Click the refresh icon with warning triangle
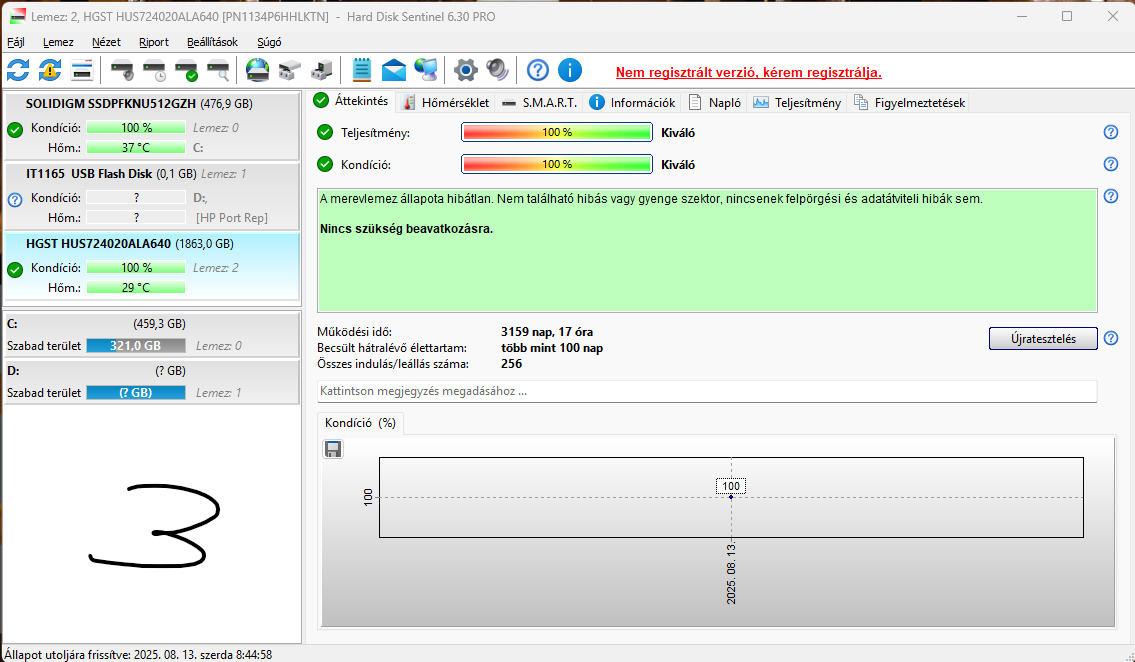This screenshot has height=662, width=1135. [x=50, y=70]
